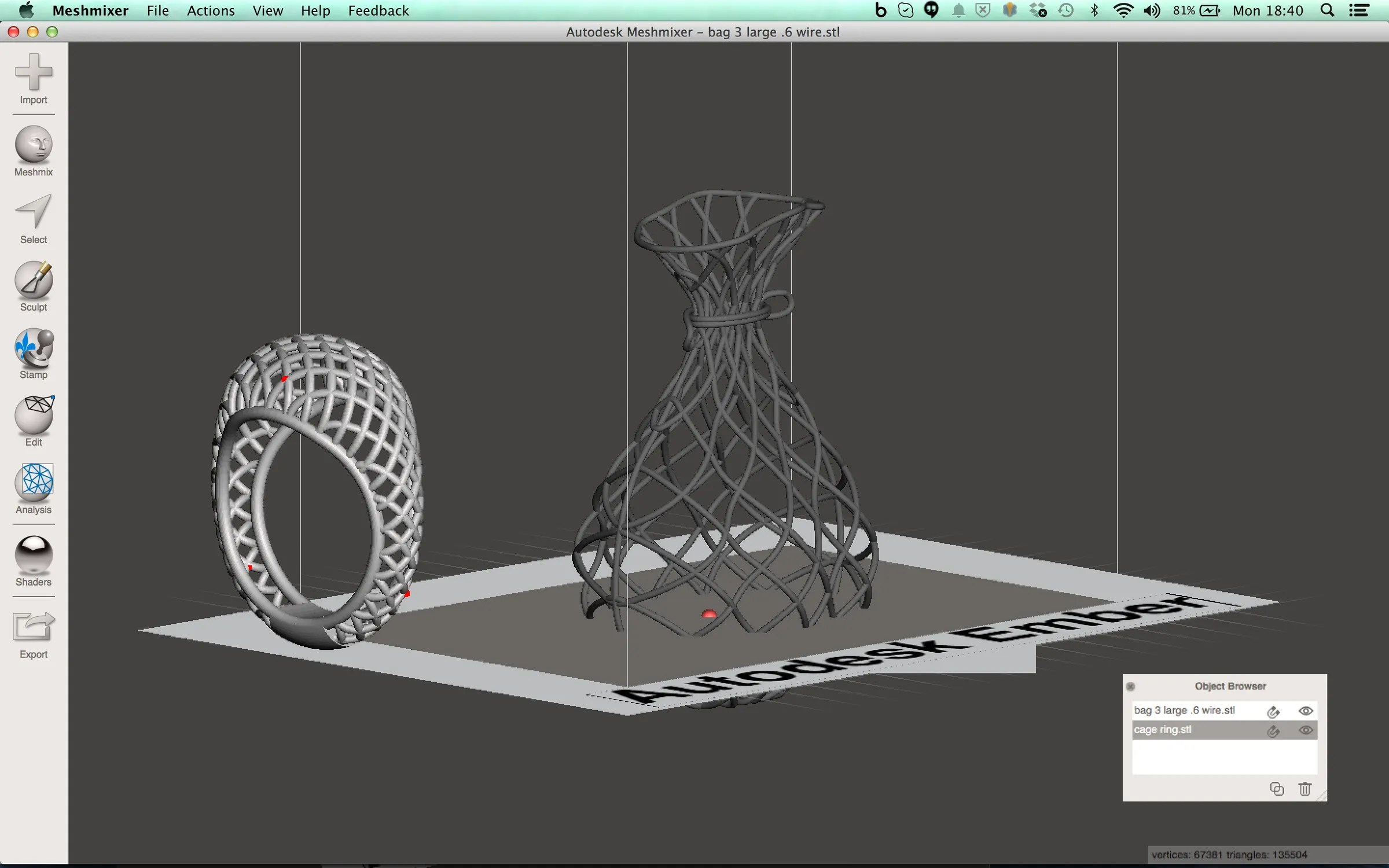Click the red dot under the bag model
1389x868 pixels.
tap(709, 614)
